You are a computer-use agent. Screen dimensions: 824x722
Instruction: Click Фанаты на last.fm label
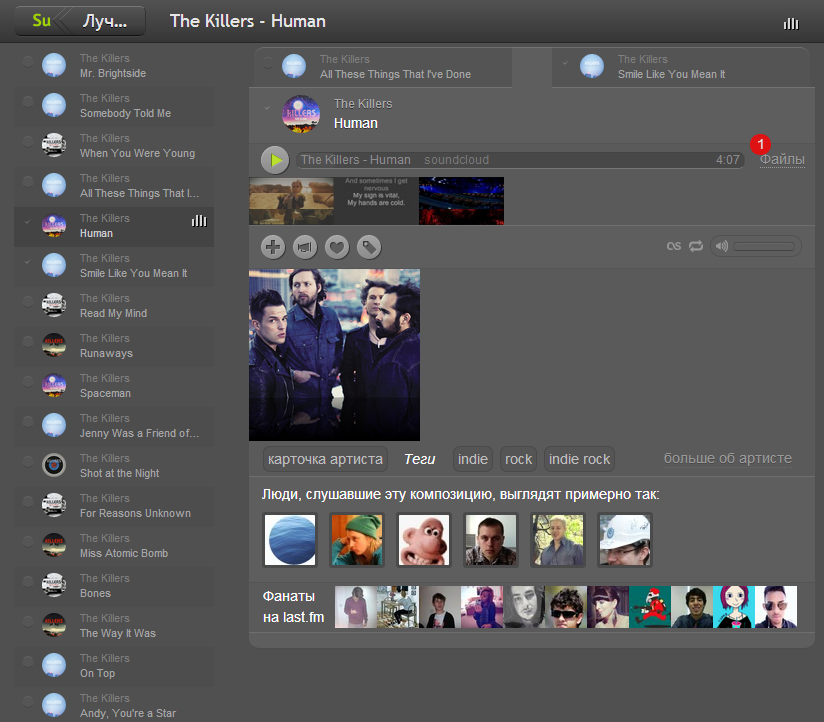(x=293, y=606)
